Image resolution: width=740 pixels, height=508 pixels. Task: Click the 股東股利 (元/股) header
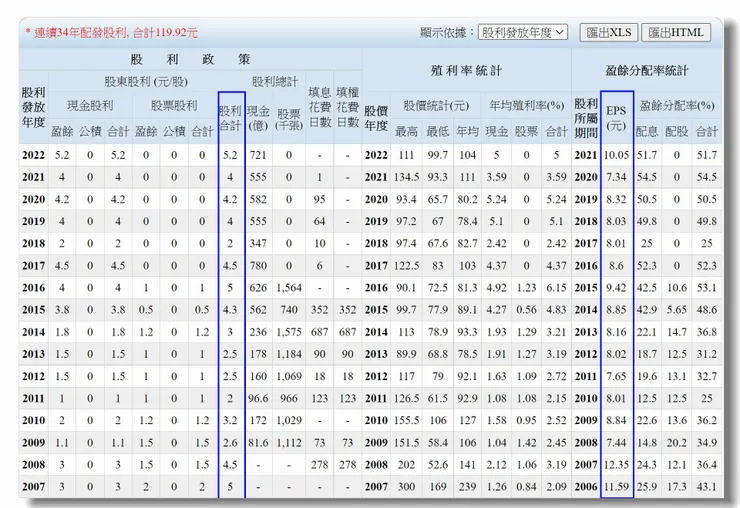tap(146, 82)
